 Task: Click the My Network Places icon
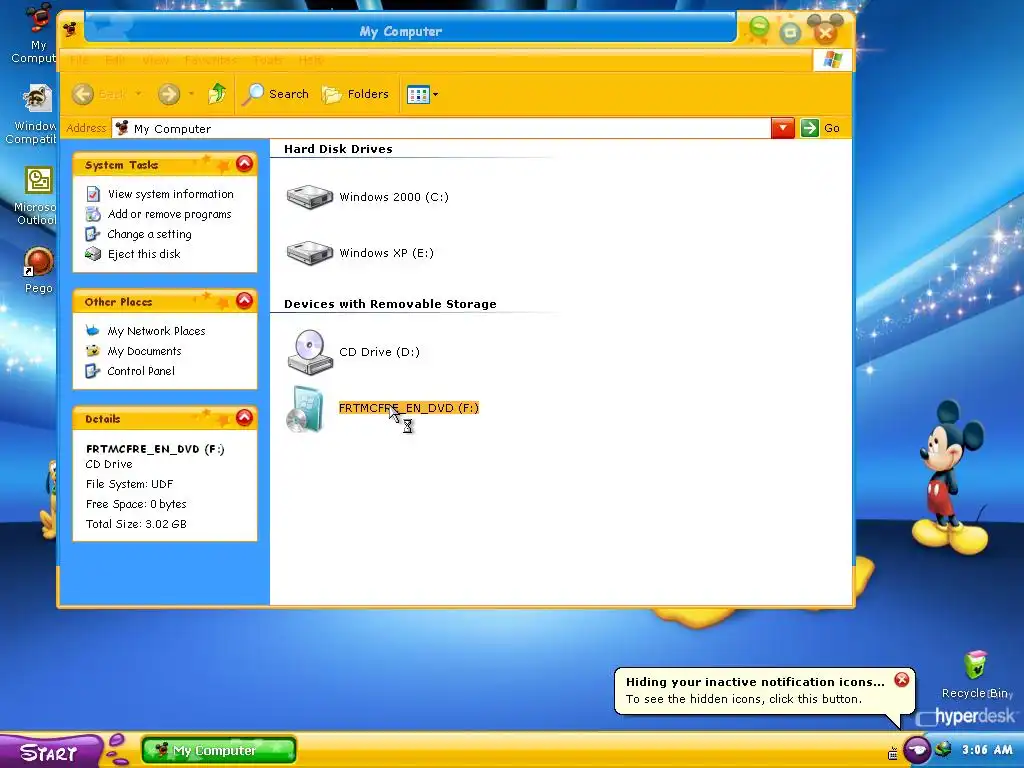click(93, 331)
